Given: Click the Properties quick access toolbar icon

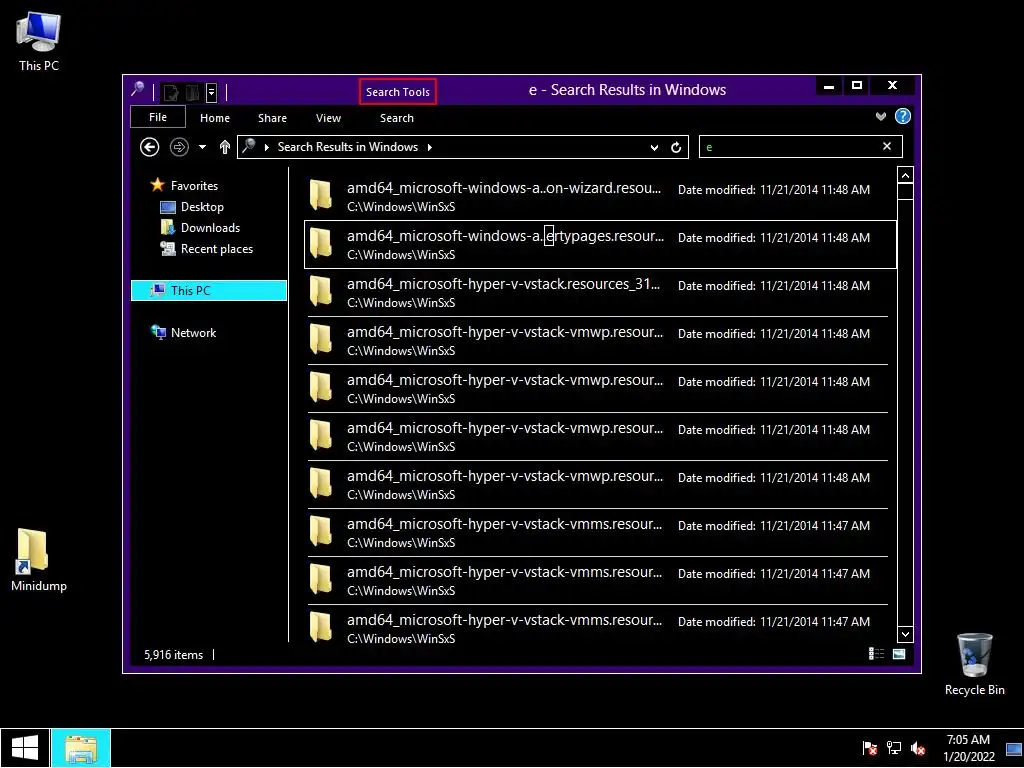Looking at the screenshot, I should pos(171,93).
